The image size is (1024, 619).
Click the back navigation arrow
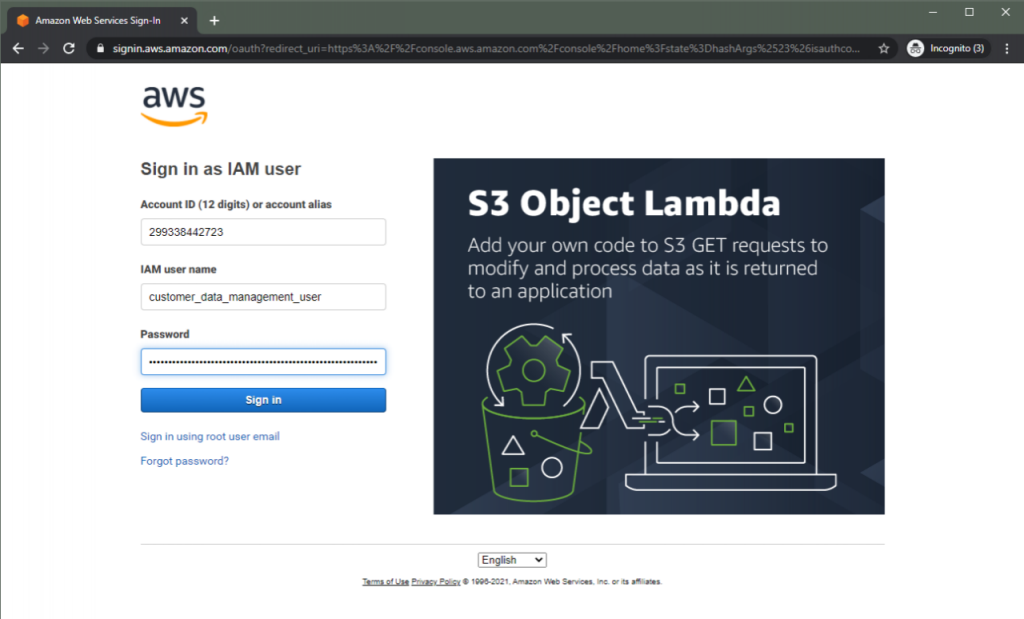pos(17,46)
